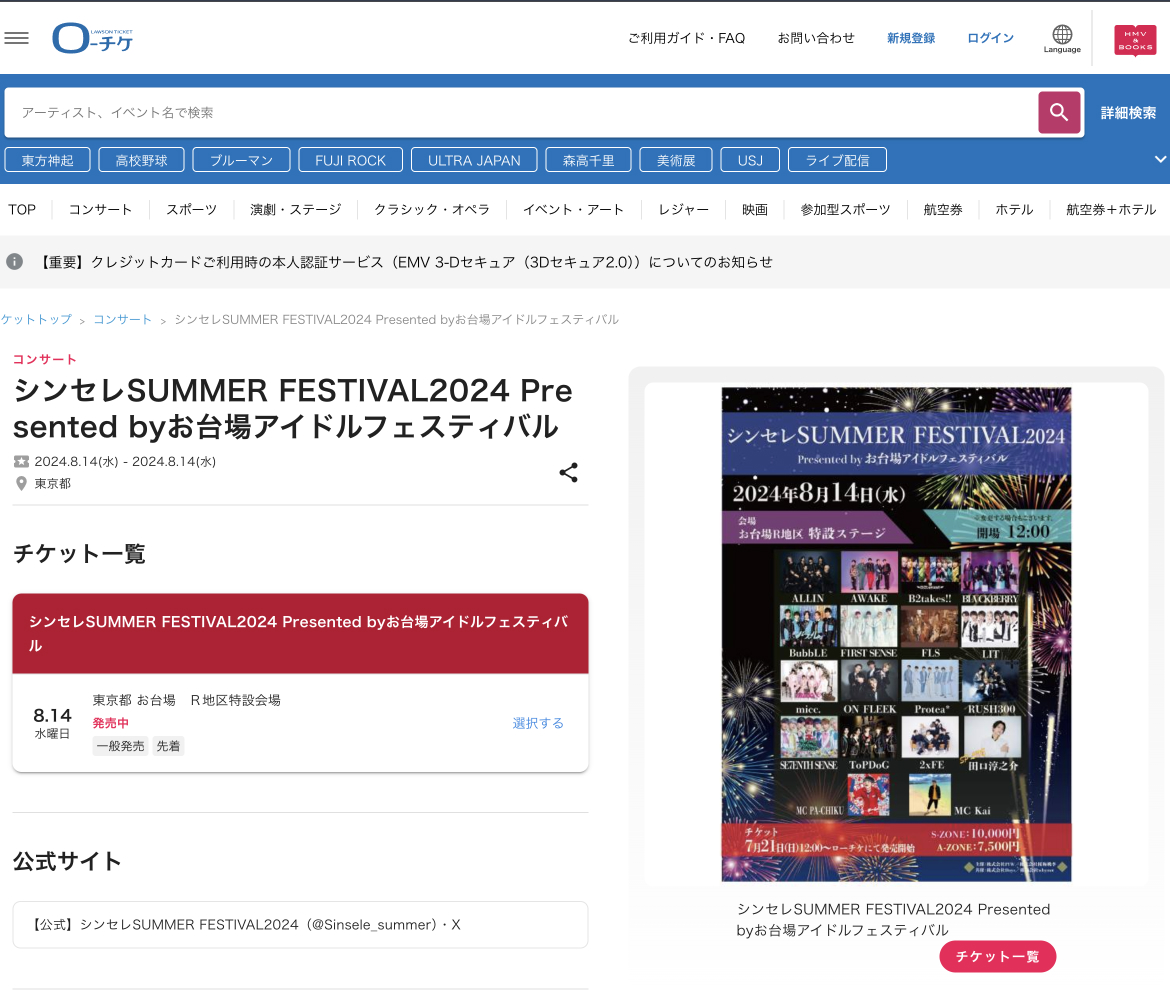Click 選択する for the 8.14 ticket

538,723
